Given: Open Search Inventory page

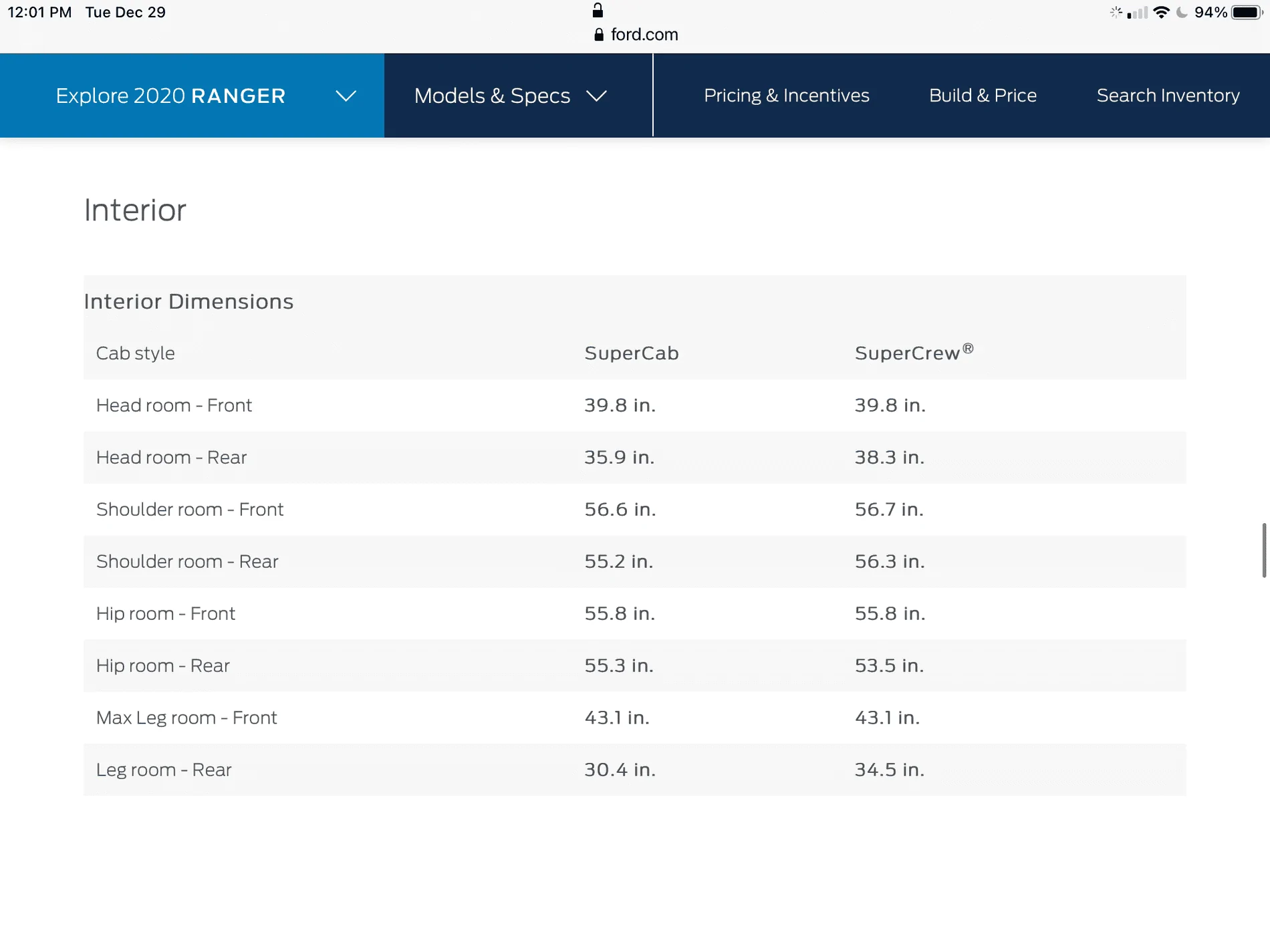Looking at the screenshot, I should click(1168, 96).
